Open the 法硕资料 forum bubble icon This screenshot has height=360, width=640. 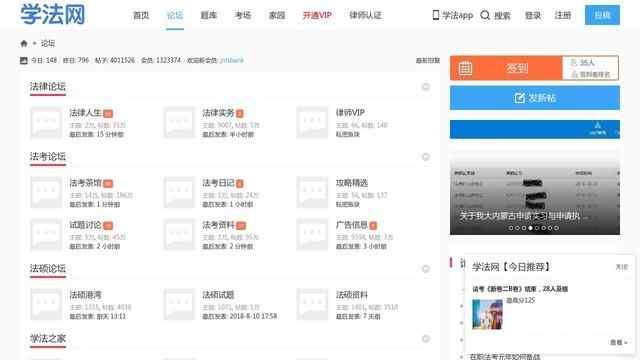point(312,304)
